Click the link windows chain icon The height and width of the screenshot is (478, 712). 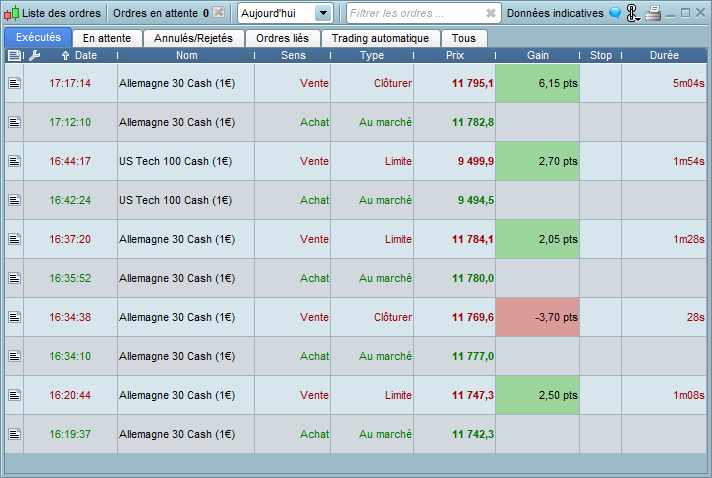point(633,13)
